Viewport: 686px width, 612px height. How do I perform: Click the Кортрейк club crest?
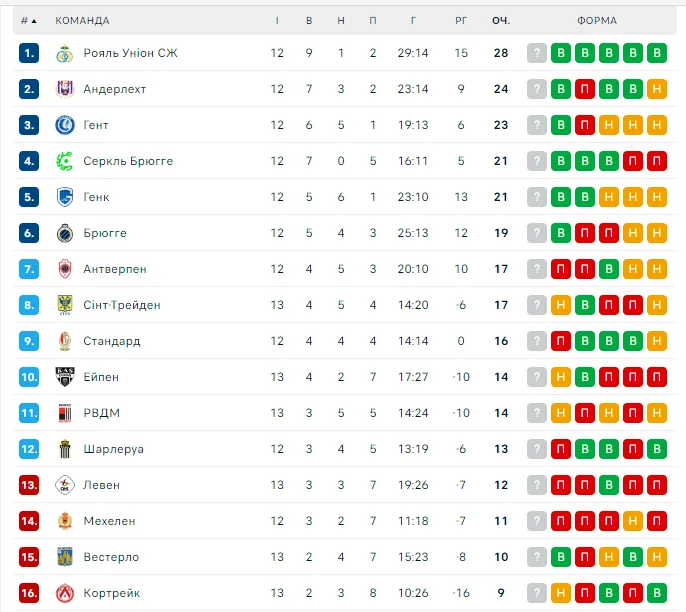pos(65,593)
